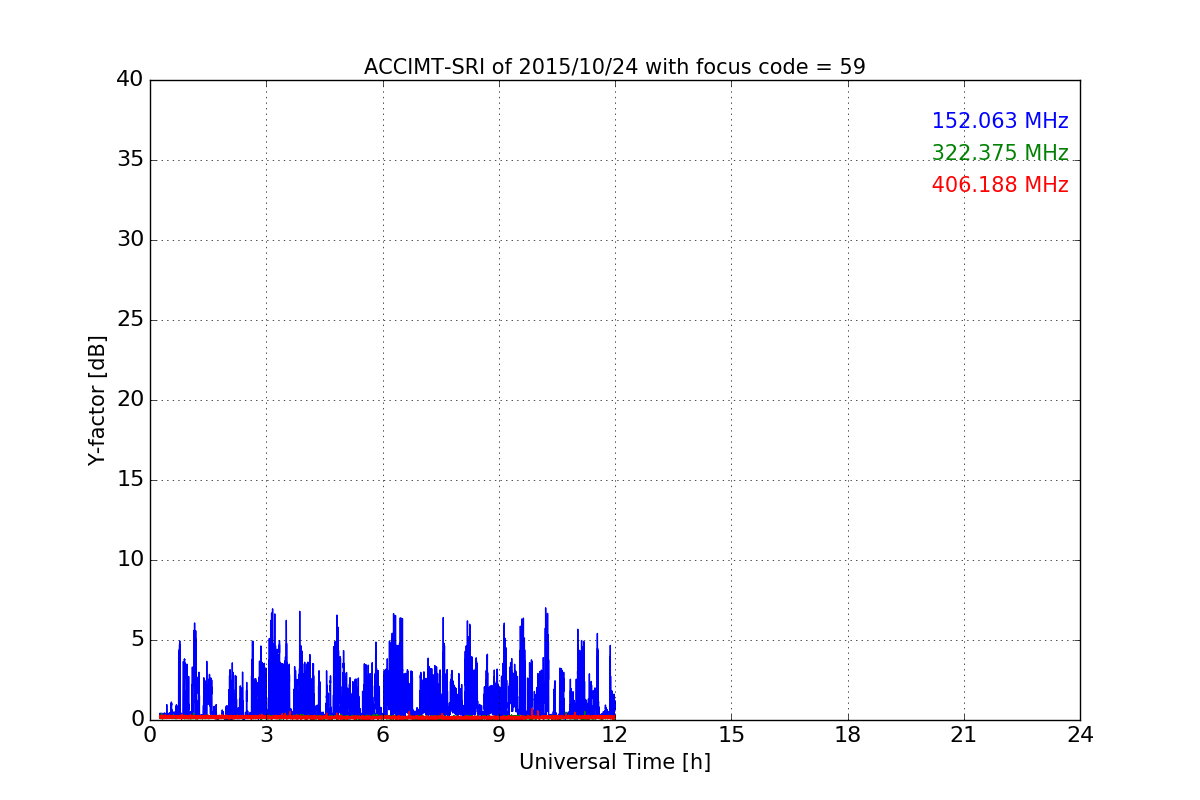Click the y-axis tick label 25
Image resolution: width=1200 pixels, height=800 pixels.
[x=130, y=319]
